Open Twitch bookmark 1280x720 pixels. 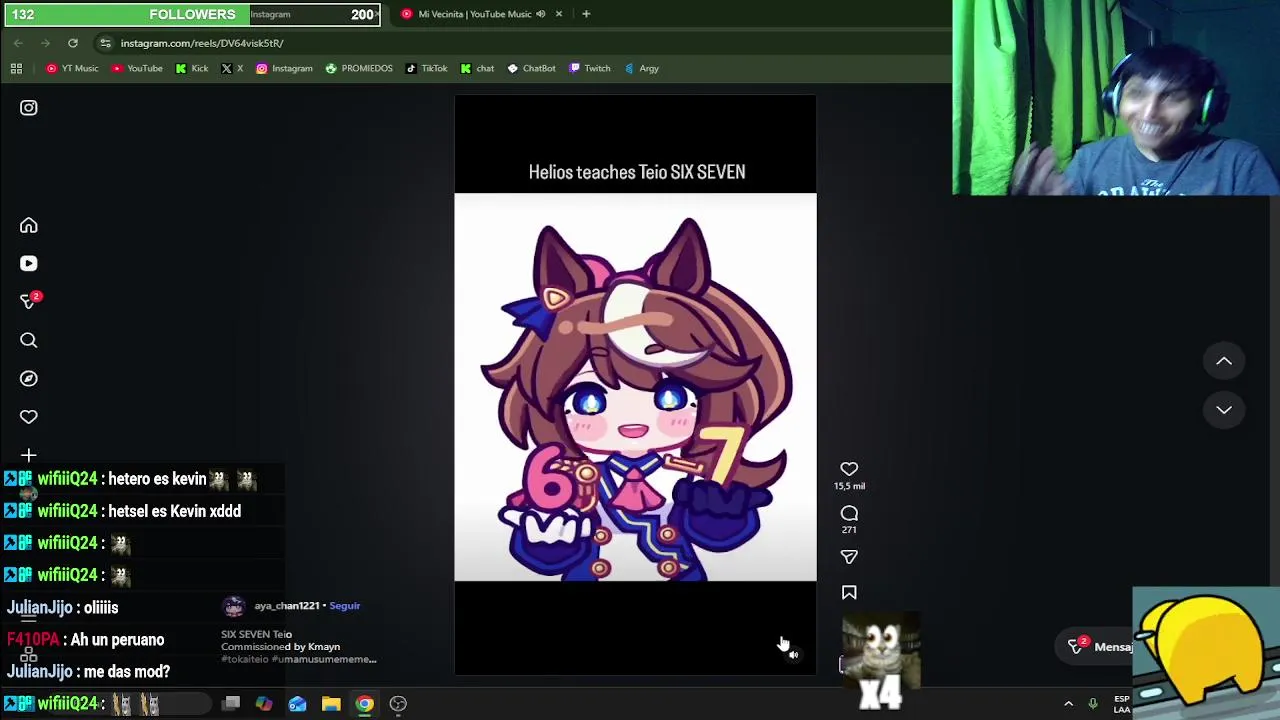coord(589,68)
